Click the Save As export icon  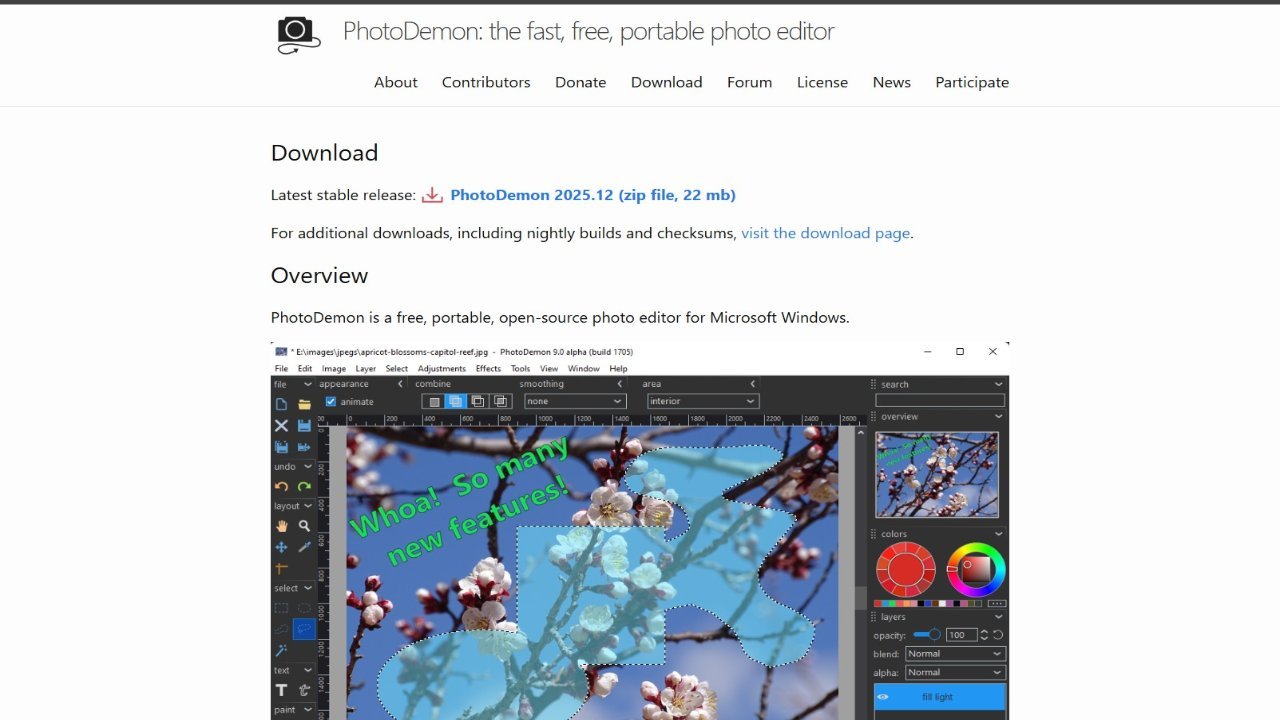[304, 447]
